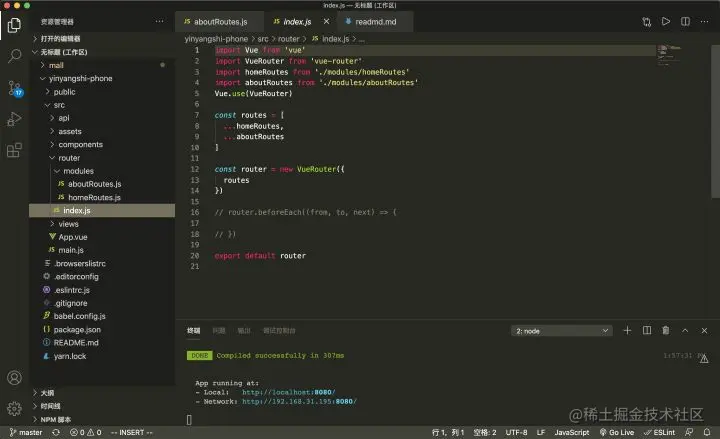Collapse the modules folder
Screen dimensions: 720x439
coord(102,171)
